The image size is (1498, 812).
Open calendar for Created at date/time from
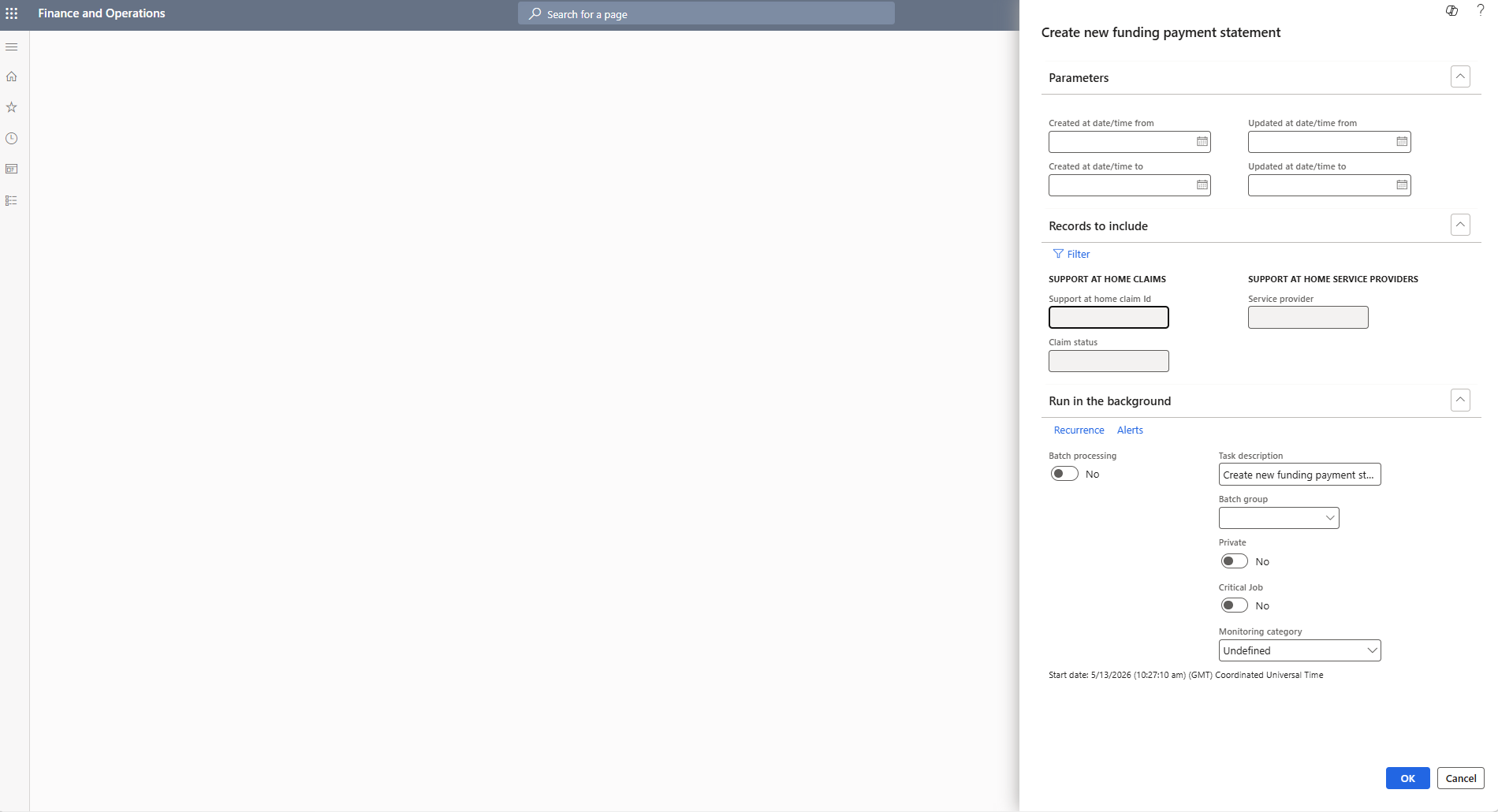coord(1202,142)
